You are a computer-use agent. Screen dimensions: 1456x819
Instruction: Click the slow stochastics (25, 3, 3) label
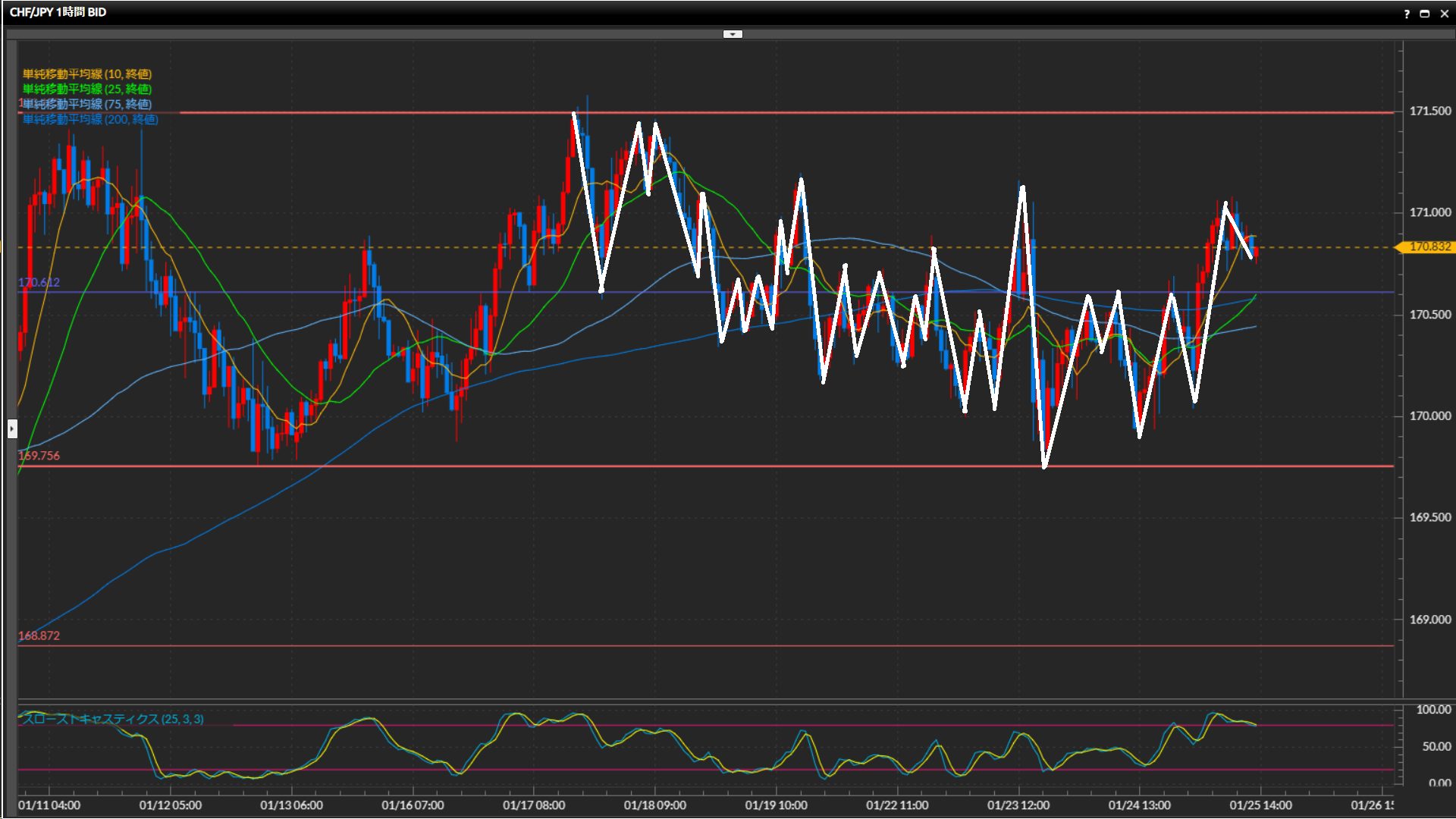pos(112,719)
